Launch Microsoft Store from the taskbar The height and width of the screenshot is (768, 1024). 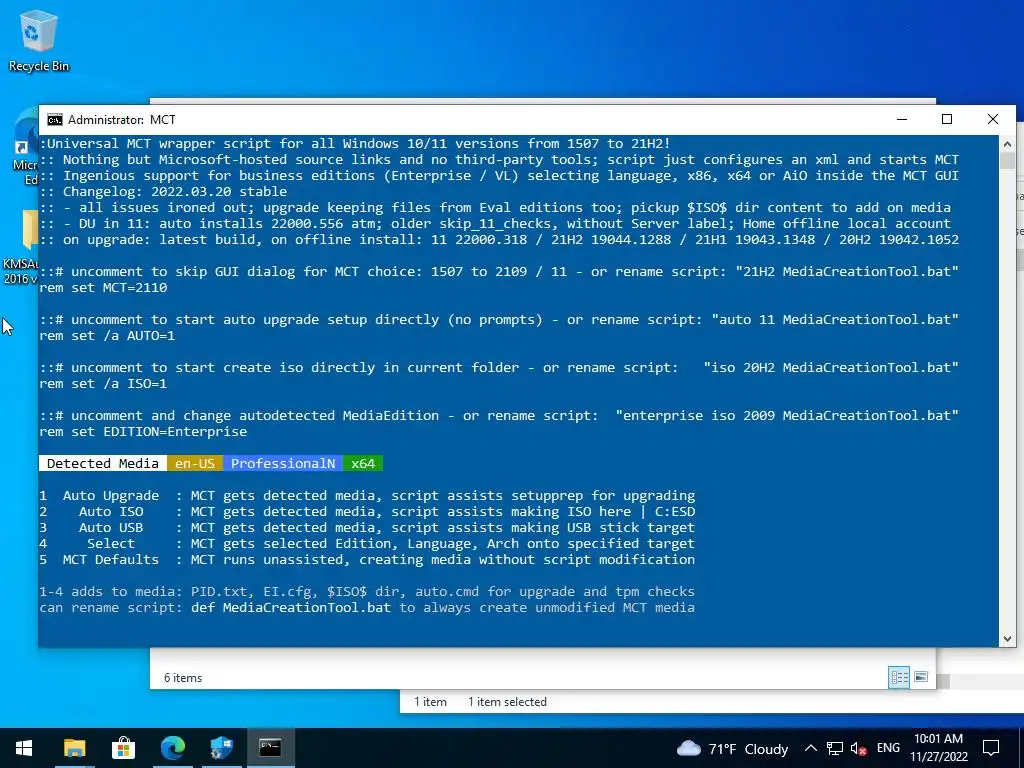pos(123,748)
